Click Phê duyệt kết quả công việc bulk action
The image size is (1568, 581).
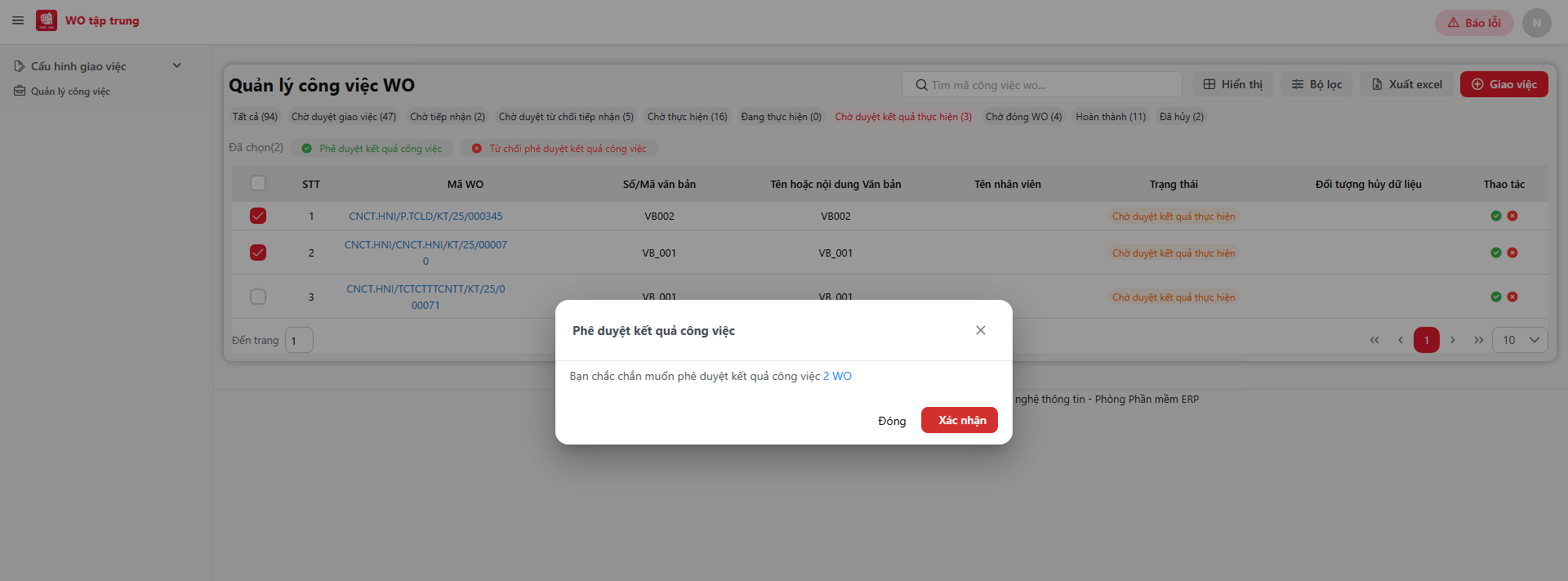tap(372, 149)
